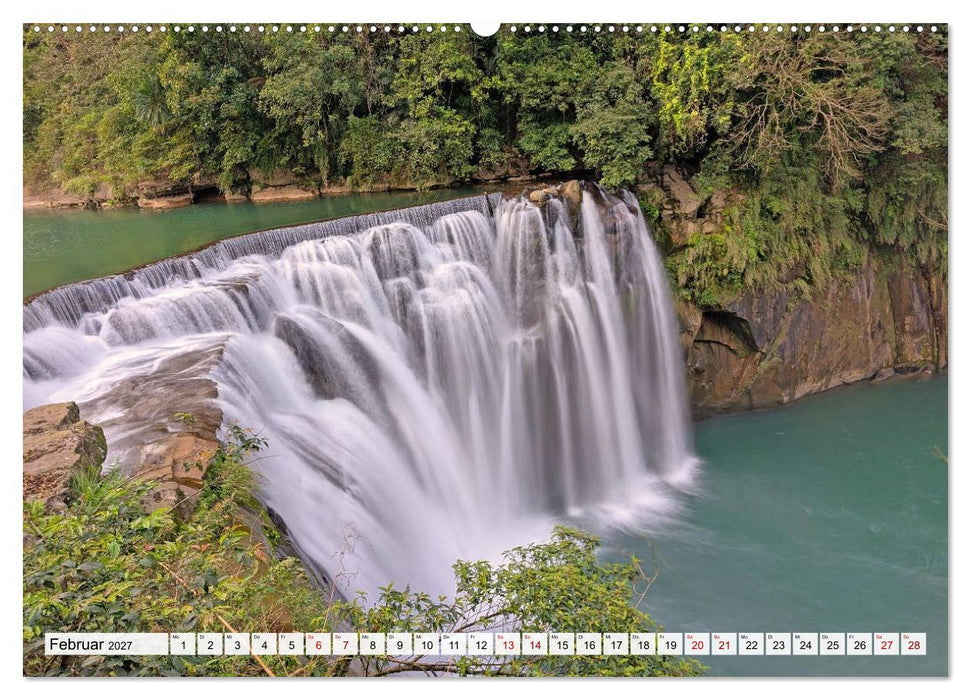Select day 26 in the calendar strip

[860, 644]
